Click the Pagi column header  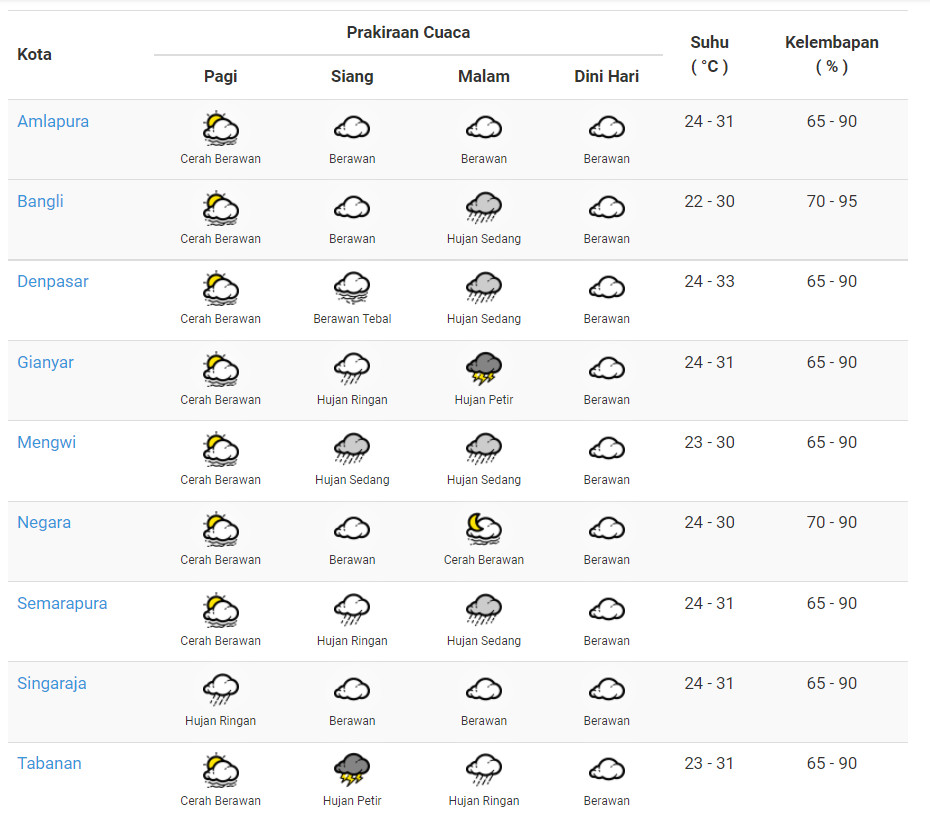click(x=220, y=76)
